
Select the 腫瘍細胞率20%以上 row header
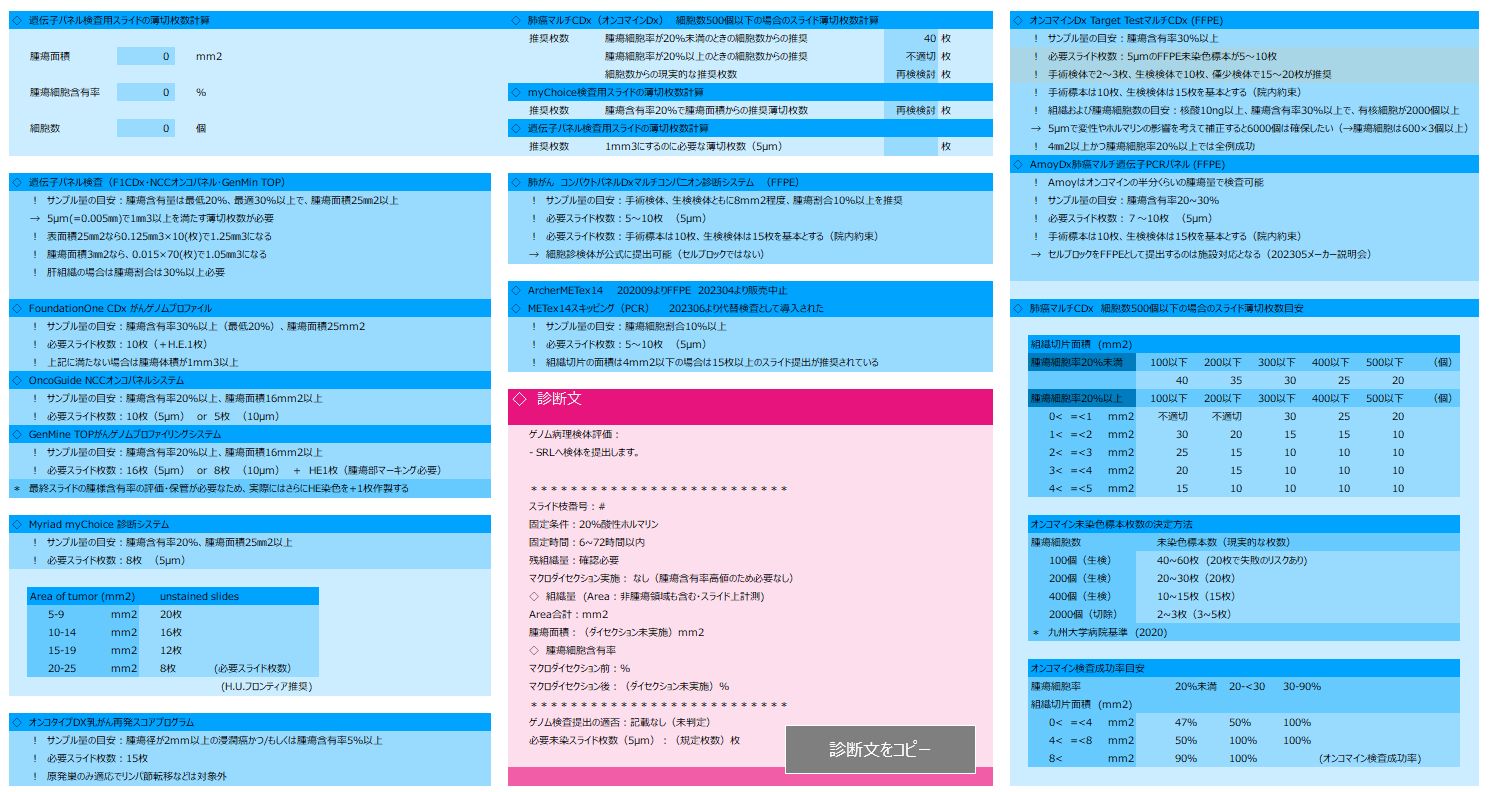1082,398
